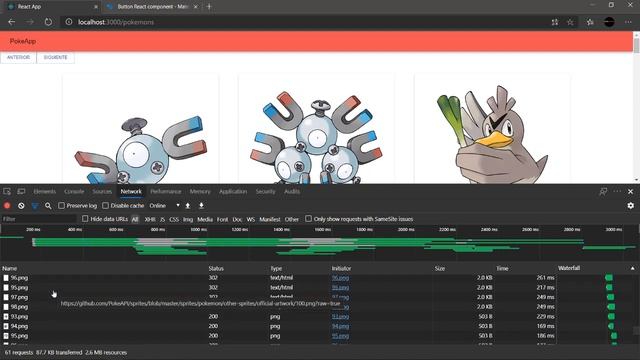This screenshot has width=640, height=360.
Task: Filter requests by Font
Action: click(222, 219)
